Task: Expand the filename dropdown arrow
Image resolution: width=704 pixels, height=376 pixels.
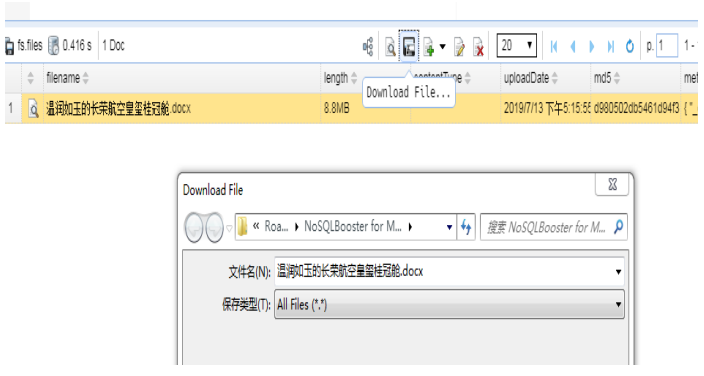Action: click(618, 272)
